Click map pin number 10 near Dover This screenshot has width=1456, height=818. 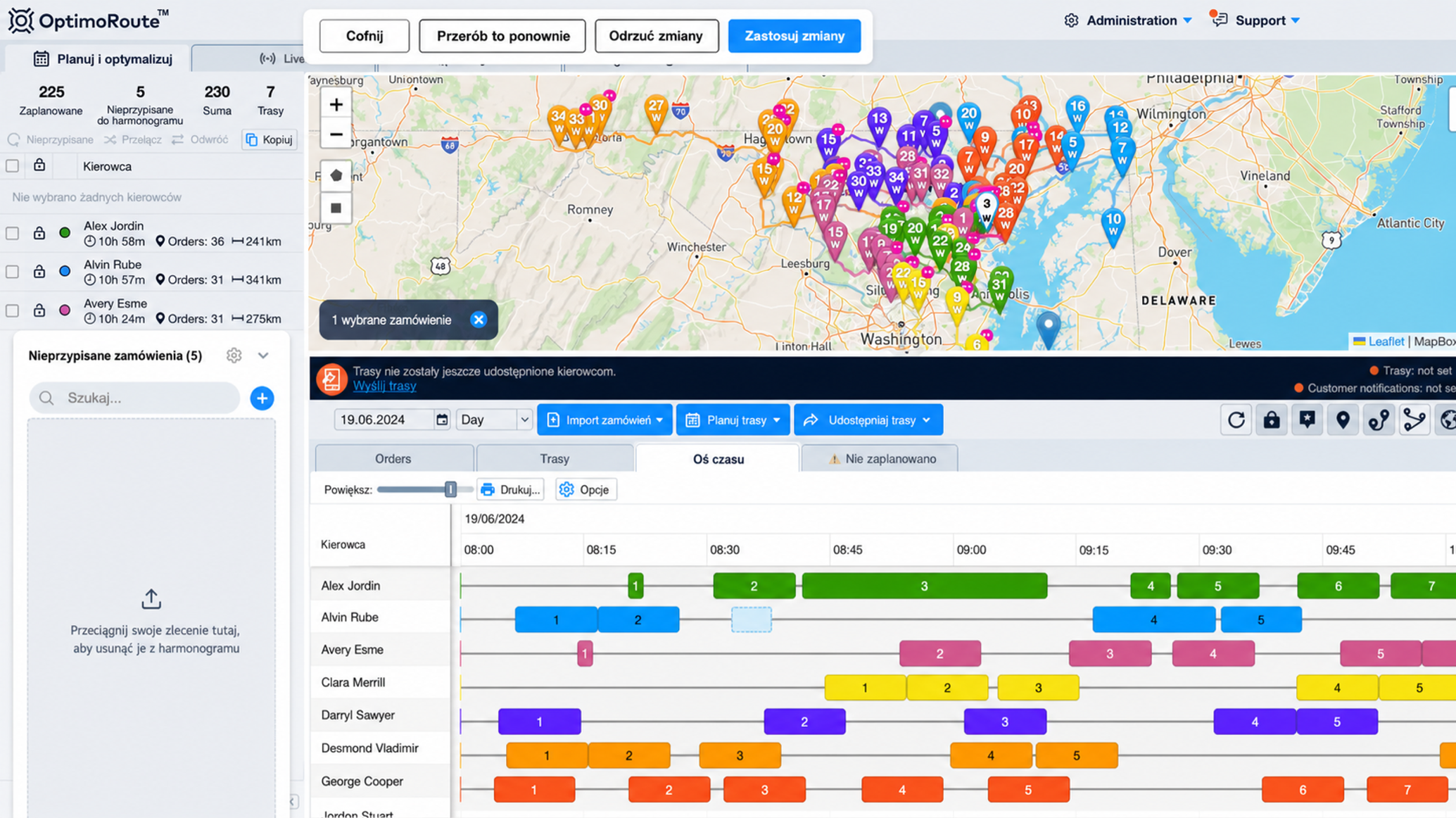(x=1113, y=227)
